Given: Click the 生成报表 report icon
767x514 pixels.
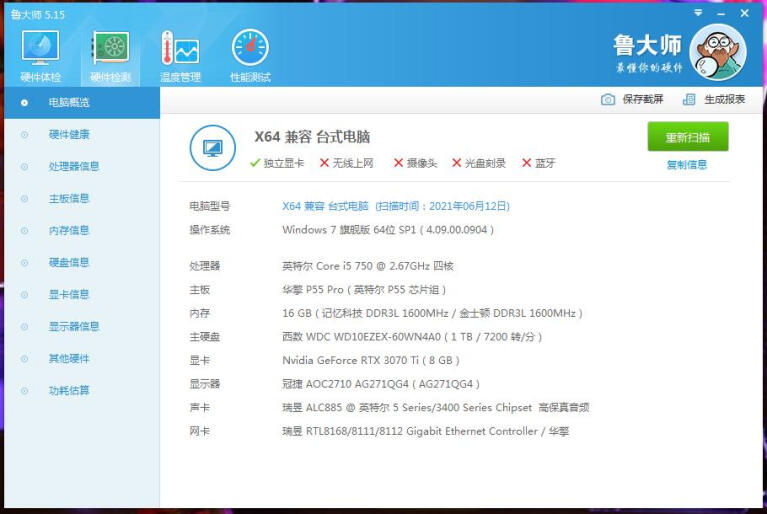Looking at the screenshot, I should pyautogui.click(x=689, y=100).
